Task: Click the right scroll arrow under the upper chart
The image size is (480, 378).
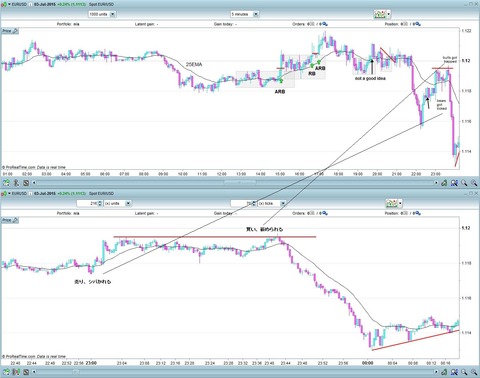Action: click(436, 183)
